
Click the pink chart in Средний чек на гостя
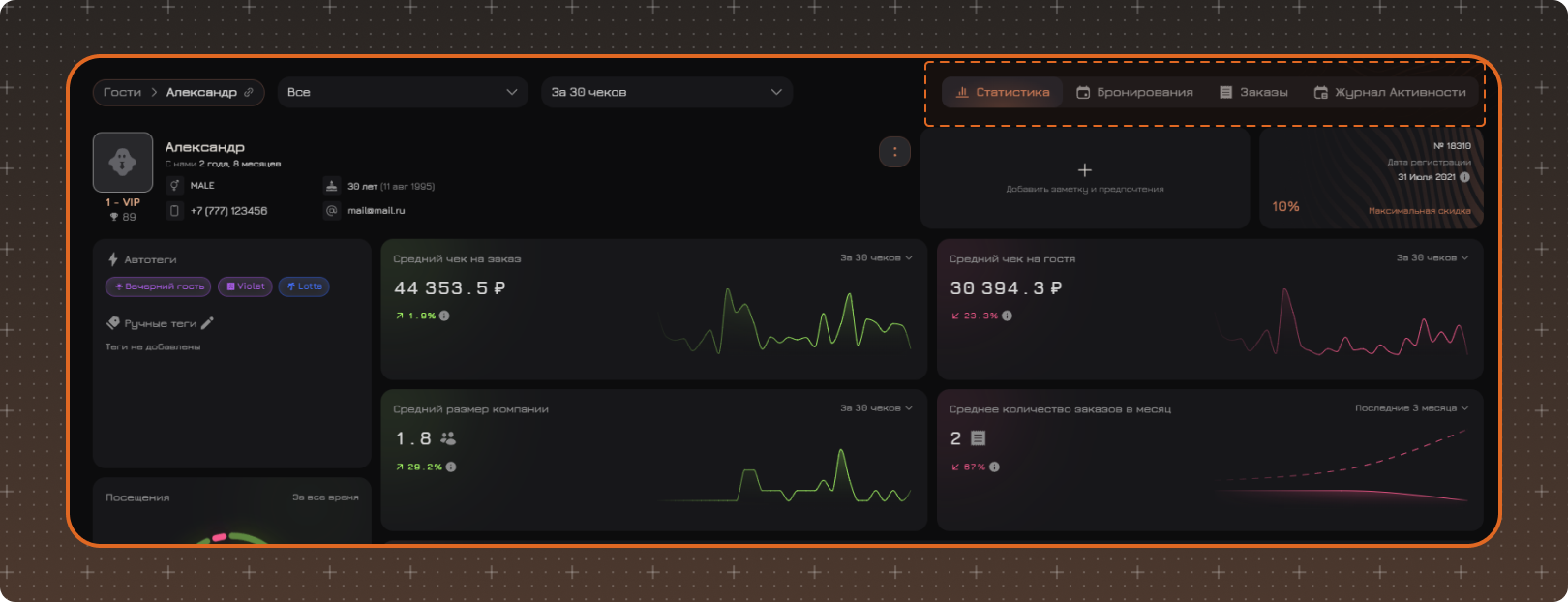click(1343, 322)
